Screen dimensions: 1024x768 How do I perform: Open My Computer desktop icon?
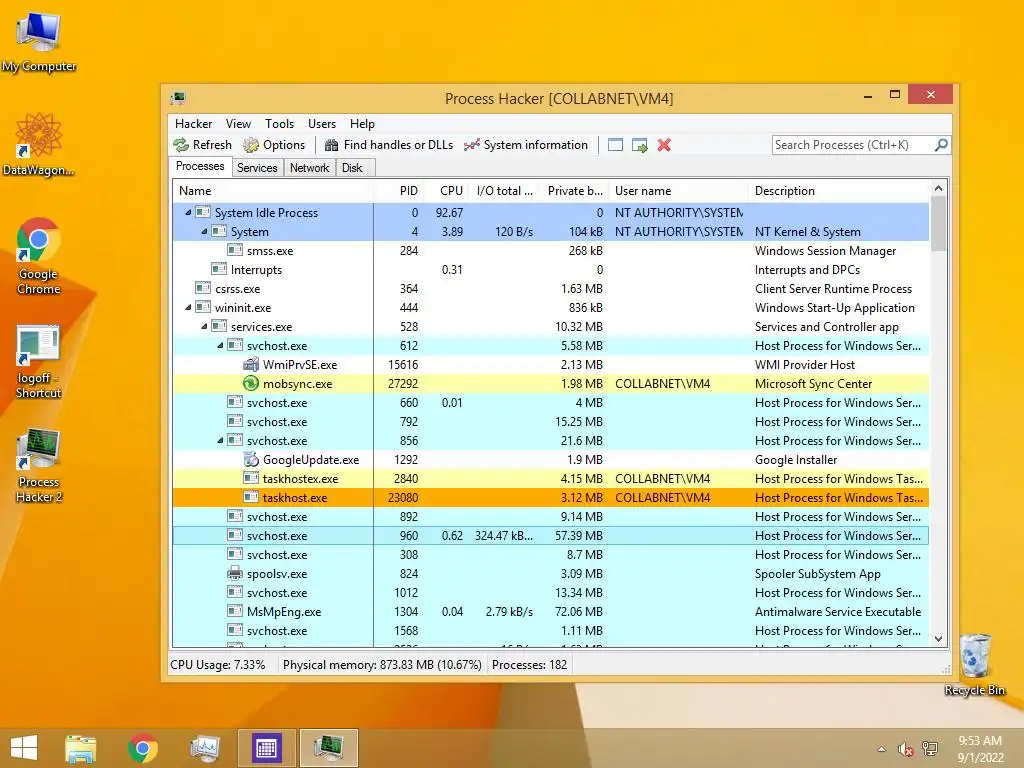click(x=39, y=42)
